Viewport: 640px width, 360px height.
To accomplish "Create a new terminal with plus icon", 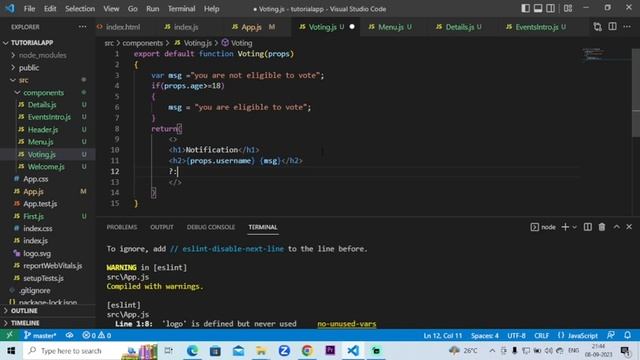I will click(x=565, y=227).
